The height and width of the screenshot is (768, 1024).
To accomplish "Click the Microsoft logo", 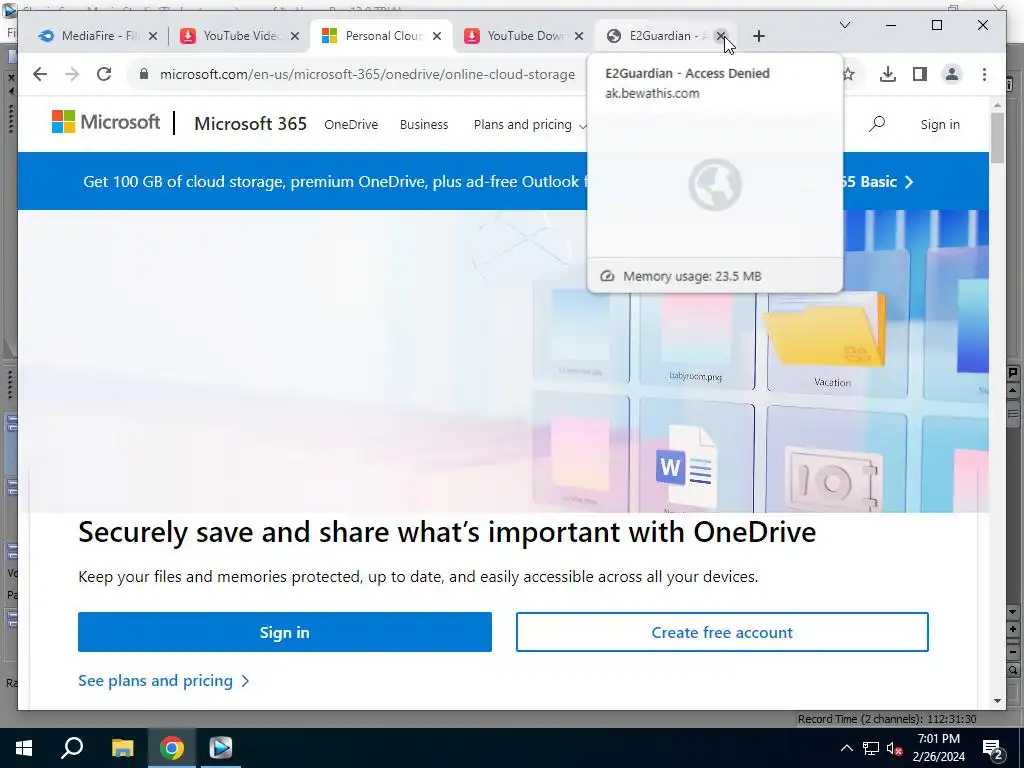I will point(106,122).
